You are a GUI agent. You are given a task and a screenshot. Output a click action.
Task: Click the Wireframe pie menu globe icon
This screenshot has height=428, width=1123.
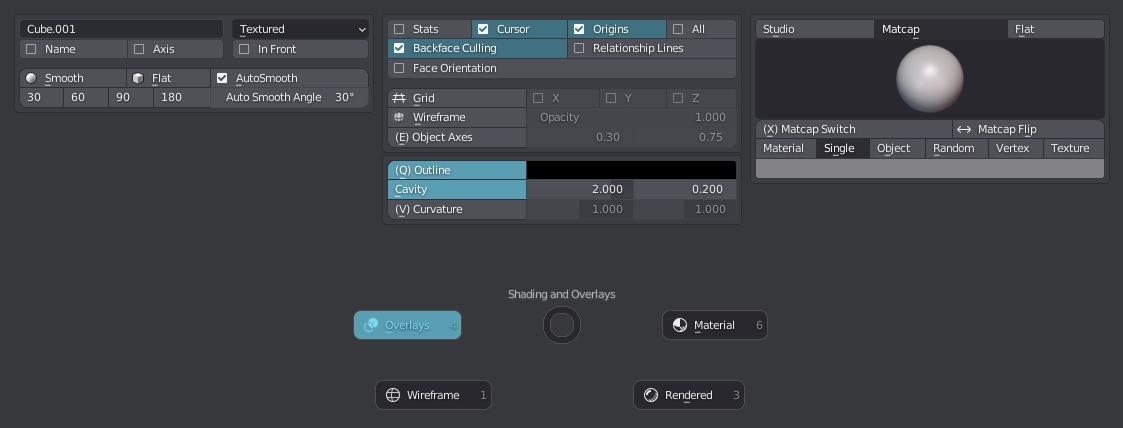(x=392, y=395)
